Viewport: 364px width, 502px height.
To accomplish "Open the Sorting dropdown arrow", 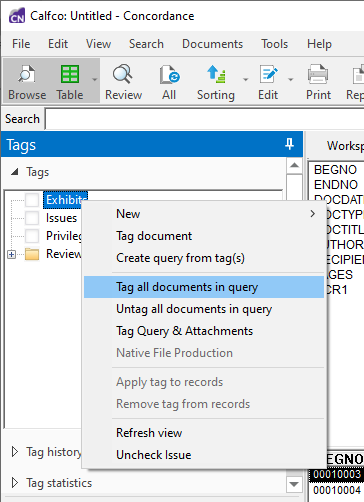I will pos(246,80).
